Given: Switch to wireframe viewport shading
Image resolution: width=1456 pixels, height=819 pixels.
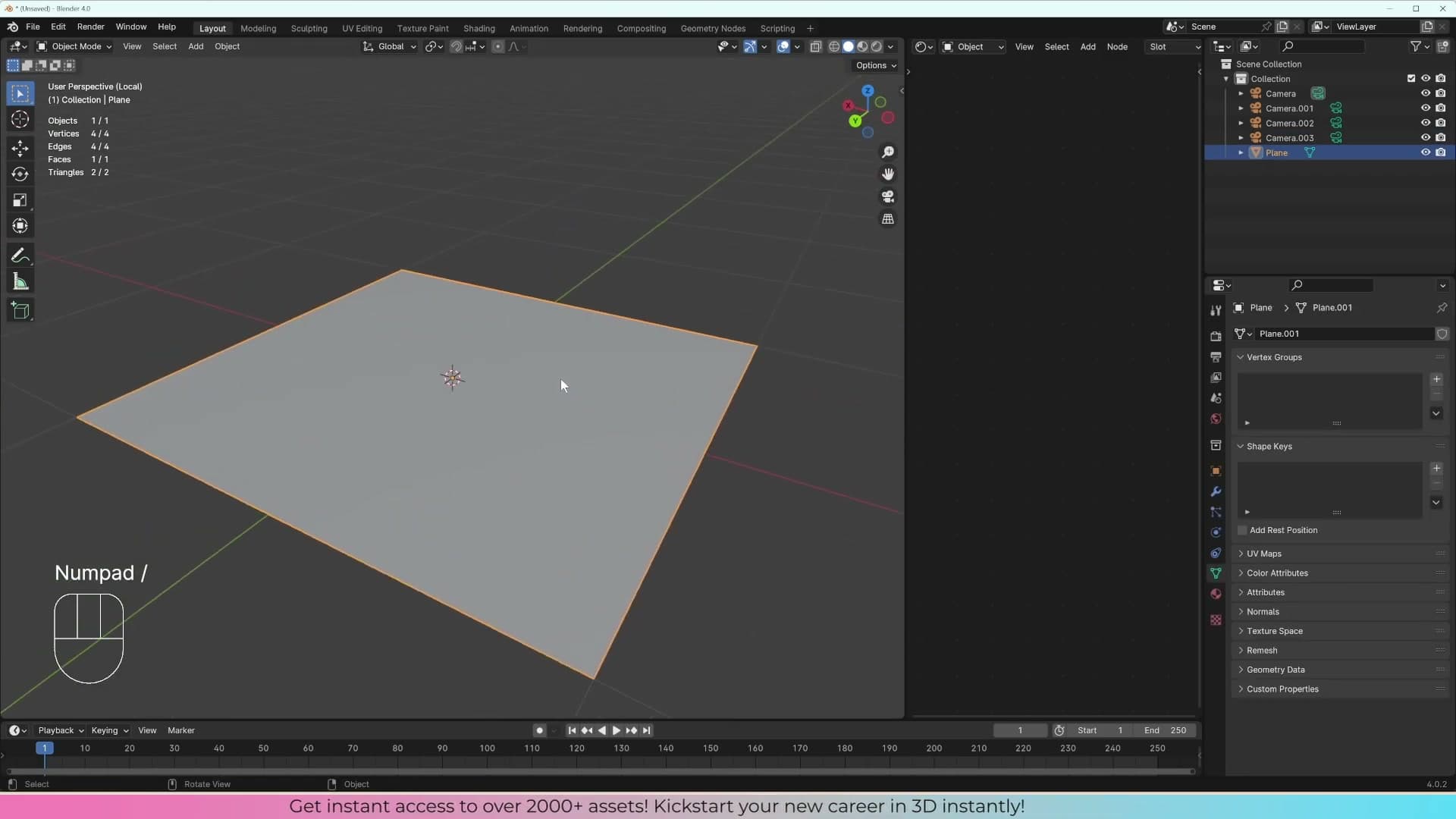Looking at the screenshot, I should [x=834, y=47].
